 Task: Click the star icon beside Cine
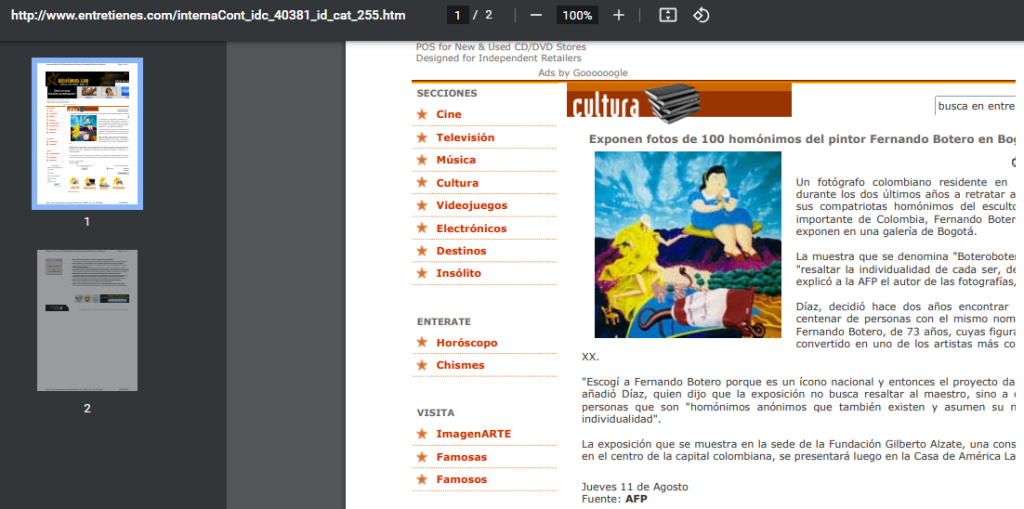[x=422, y=115]
